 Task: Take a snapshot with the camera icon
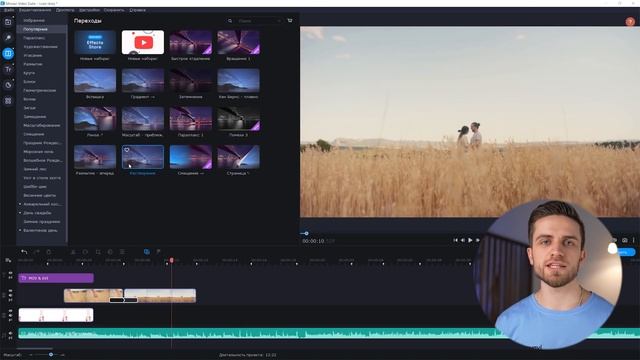click(x=624, y=240)
